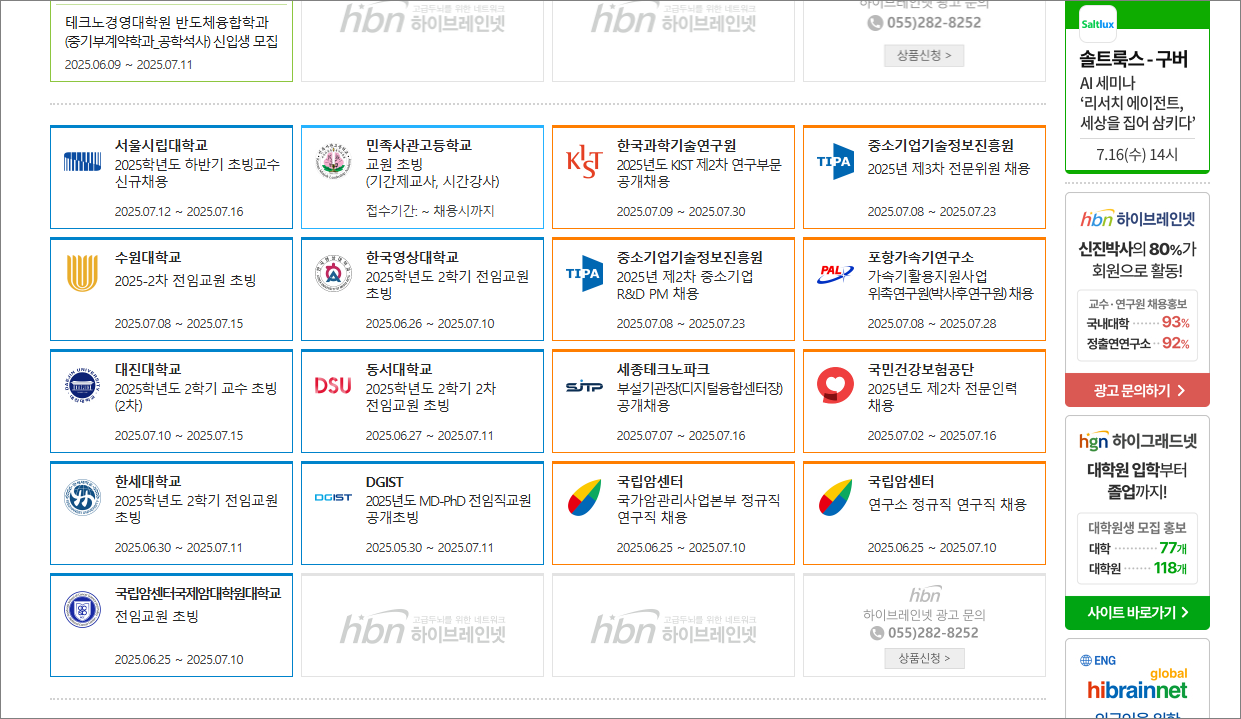Open 한국영상대학교 2학기 전임교원 초빙

tap(422, 289)
